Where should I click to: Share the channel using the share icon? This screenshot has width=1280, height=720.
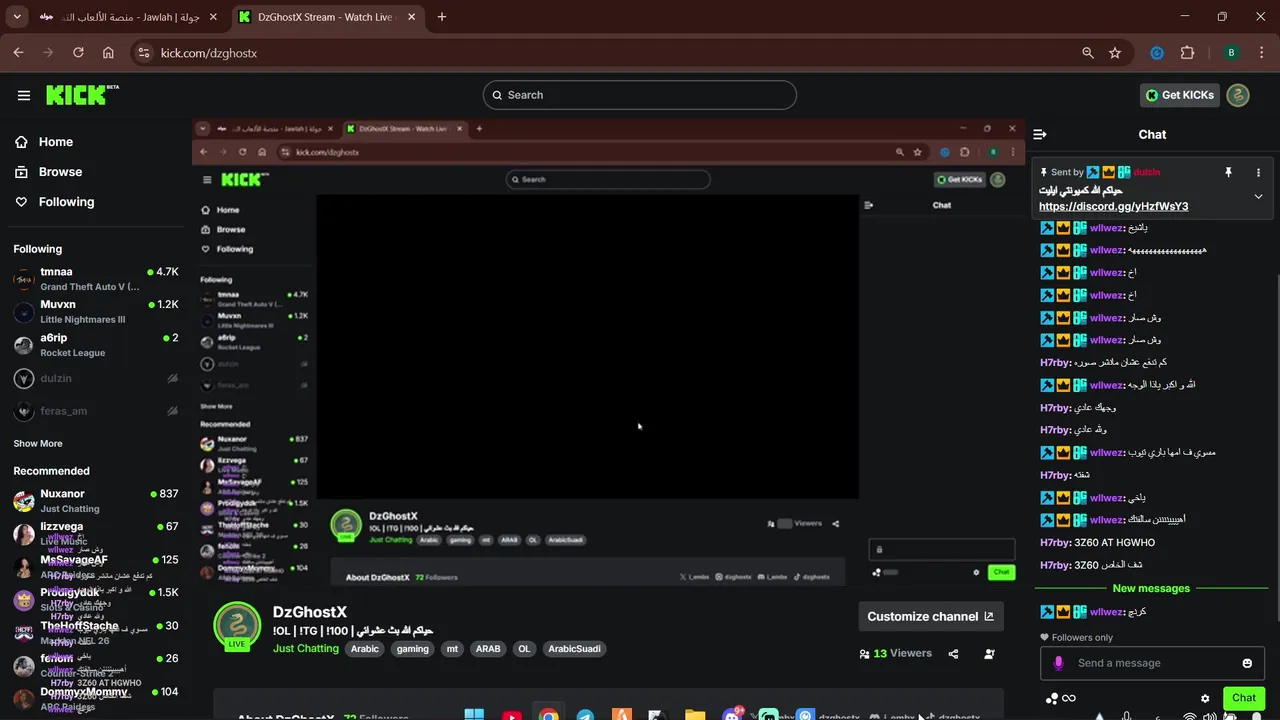coord(953,654)
